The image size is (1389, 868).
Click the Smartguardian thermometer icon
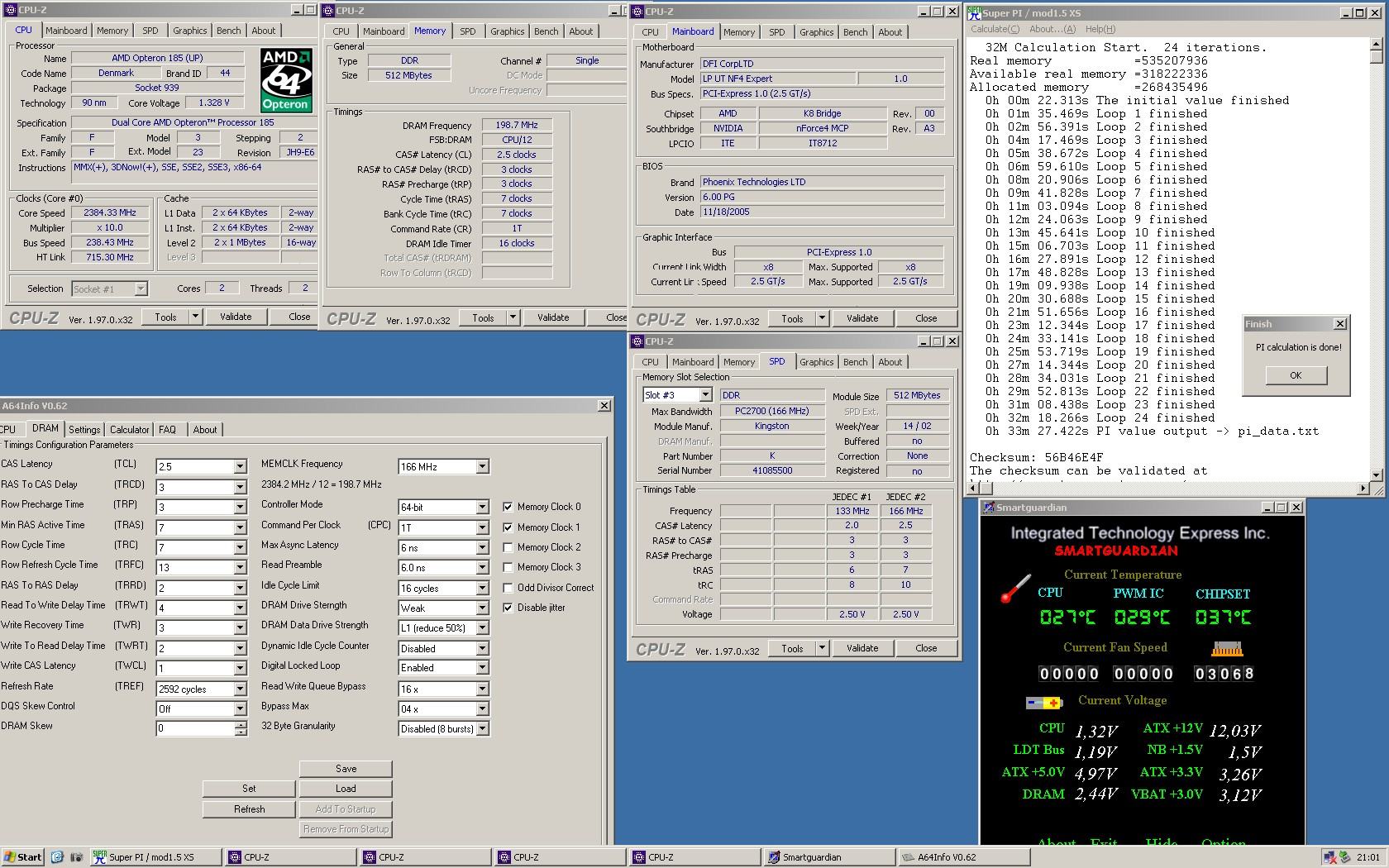1015,588
